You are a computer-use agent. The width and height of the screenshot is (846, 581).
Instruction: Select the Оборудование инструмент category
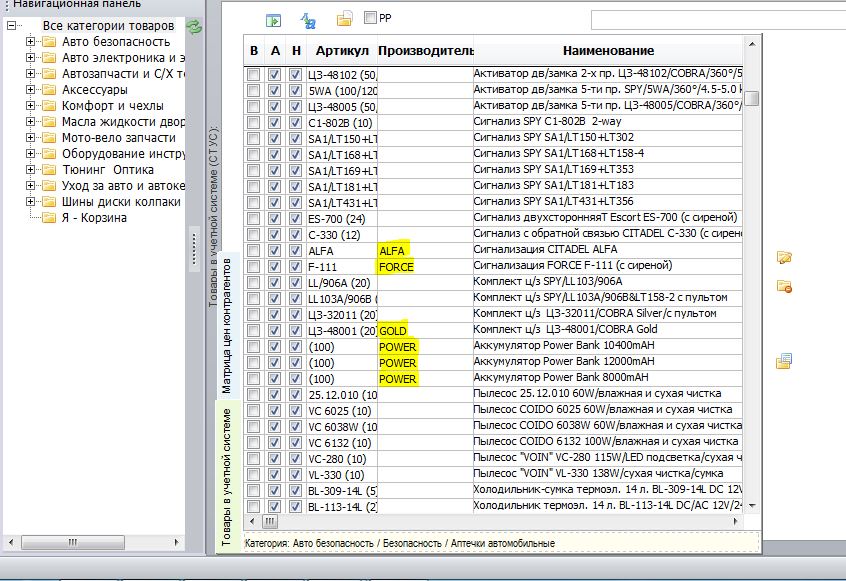coord(123,154)
